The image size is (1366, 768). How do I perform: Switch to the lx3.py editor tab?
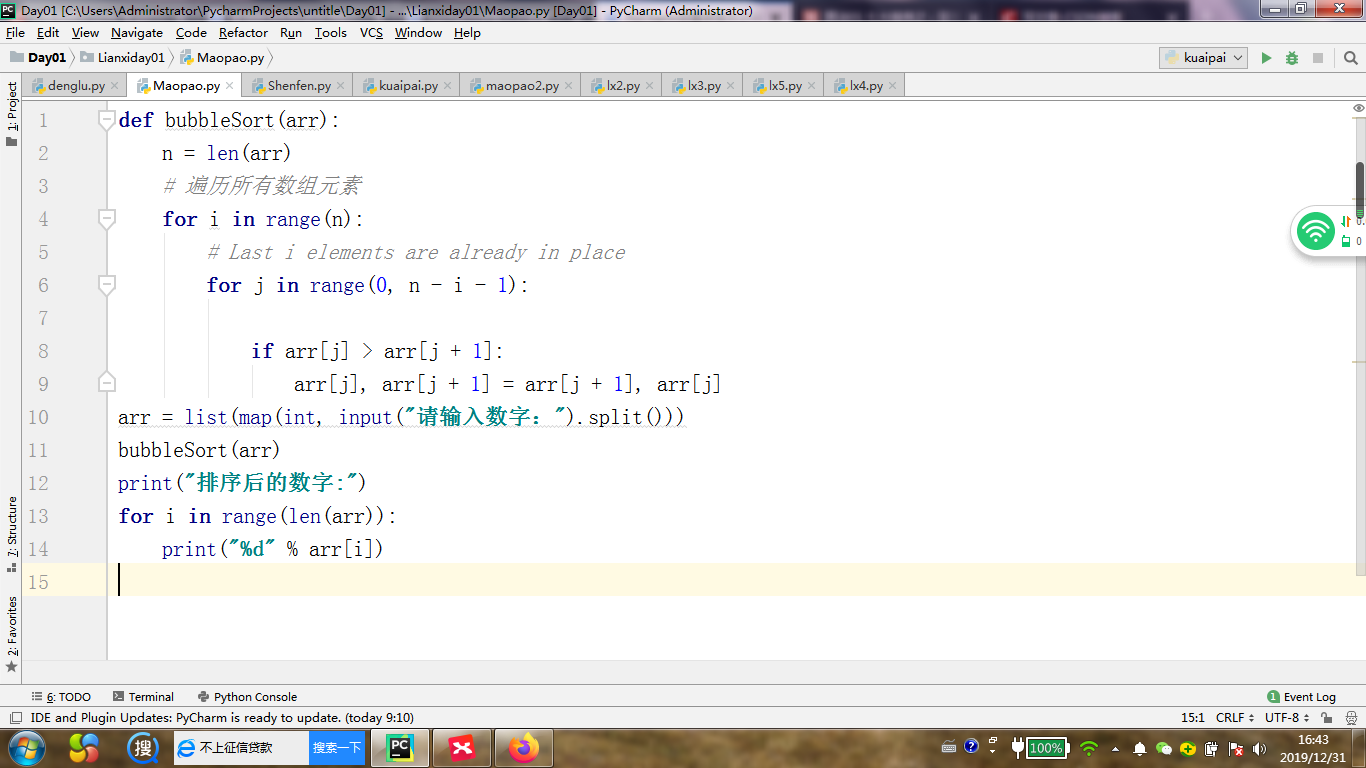pyautogui.click(x=704, y=86)
